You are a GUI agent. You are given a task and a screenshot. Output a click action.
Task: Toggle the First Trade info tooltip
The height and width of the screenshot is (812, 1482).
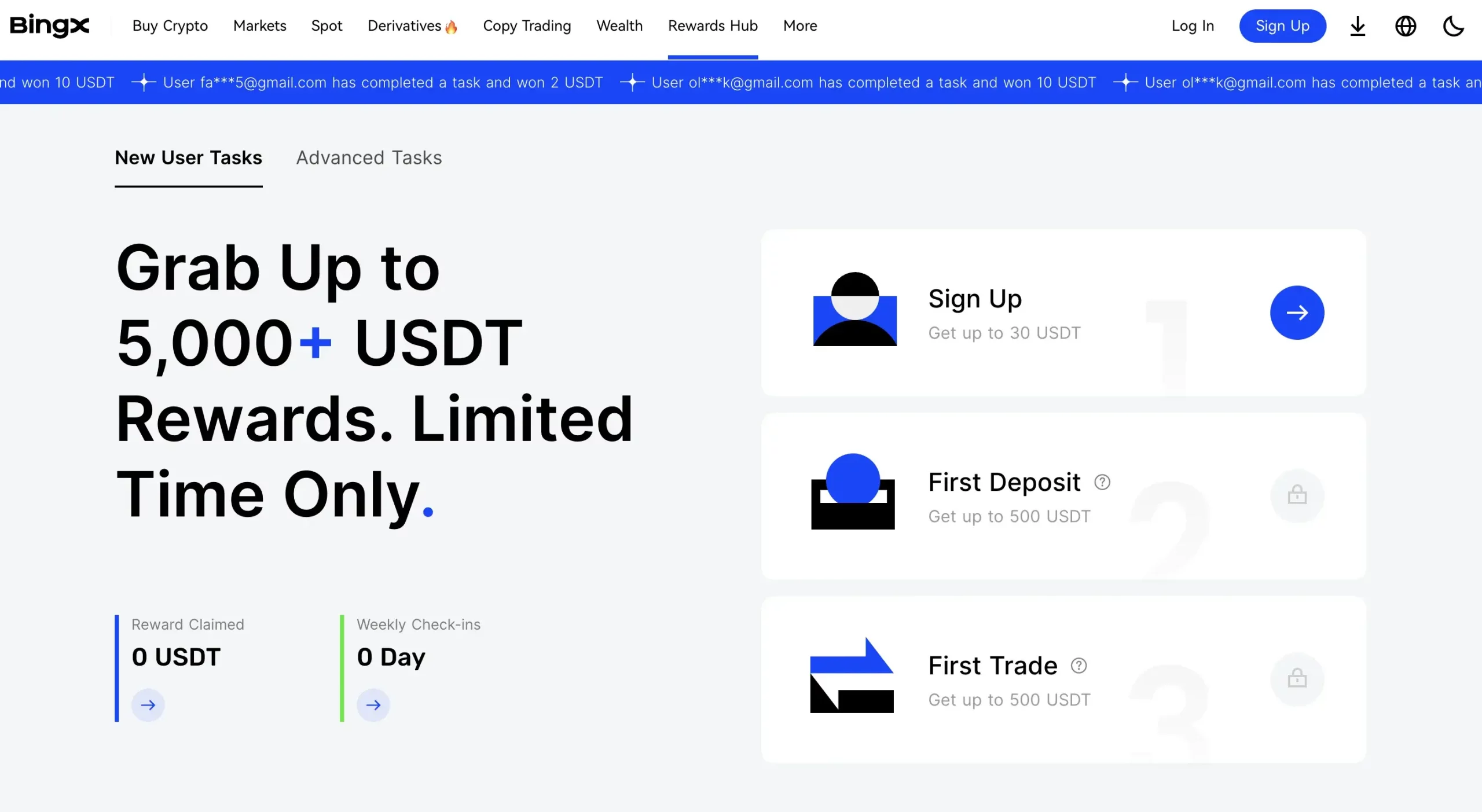point(1079,665)
